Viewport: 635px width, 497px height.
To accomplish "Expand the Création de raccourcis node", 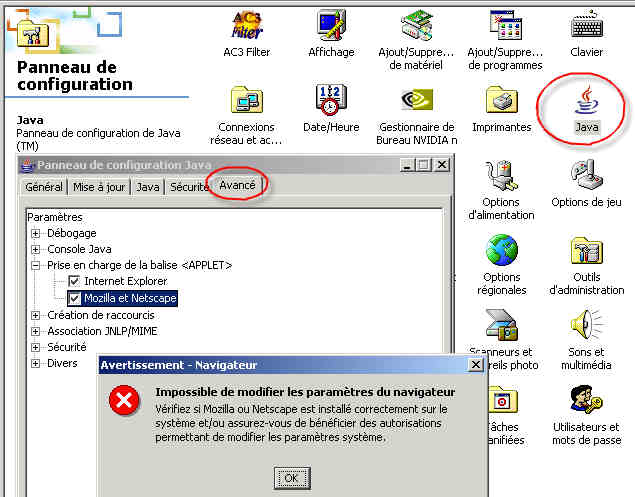I will [x=36, y=315].
